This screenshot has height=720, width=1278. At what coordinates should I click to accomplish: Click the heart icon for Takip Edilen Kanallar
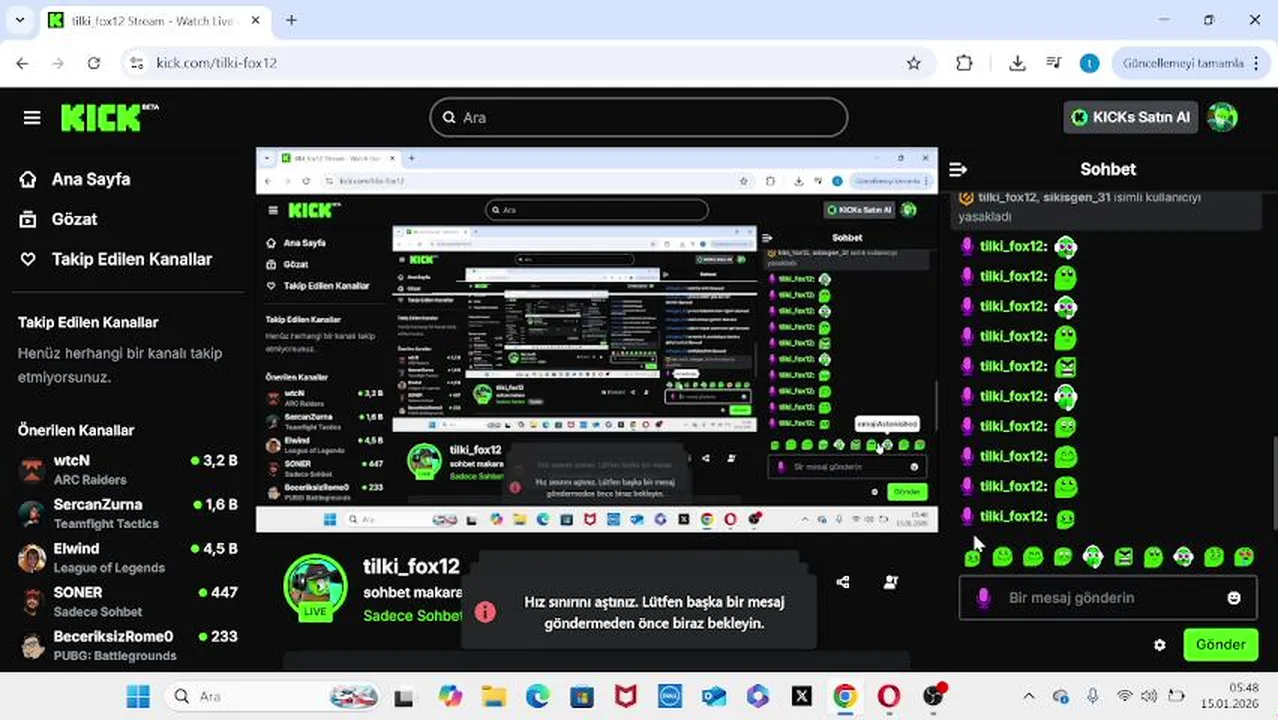[x=29, y=259]
